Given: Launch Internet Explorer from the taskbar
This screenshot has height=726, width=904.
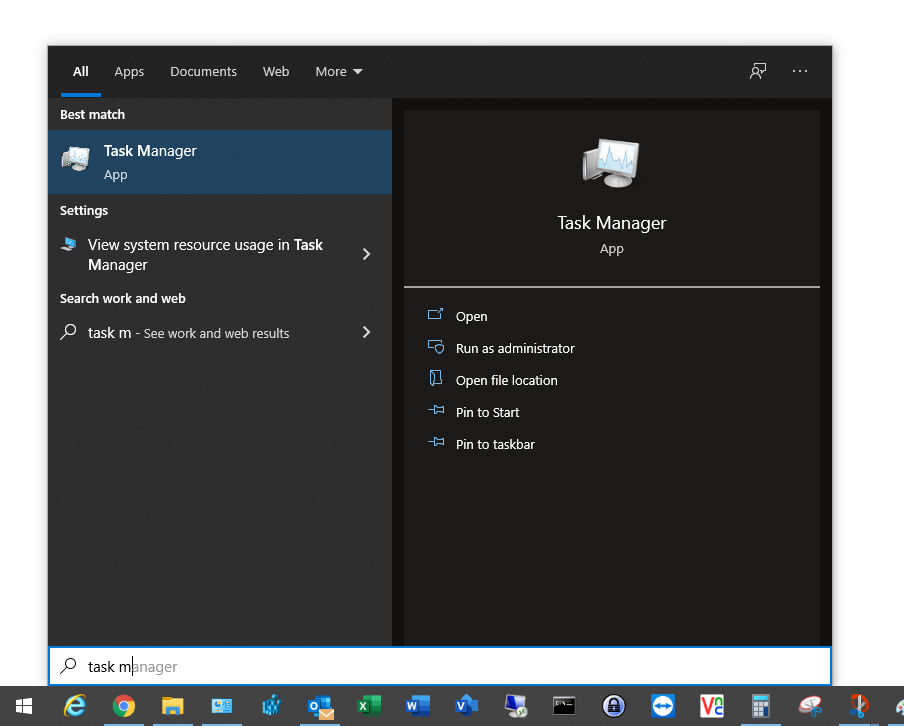Looking at the screenshot, I should [x=75, y=706].
